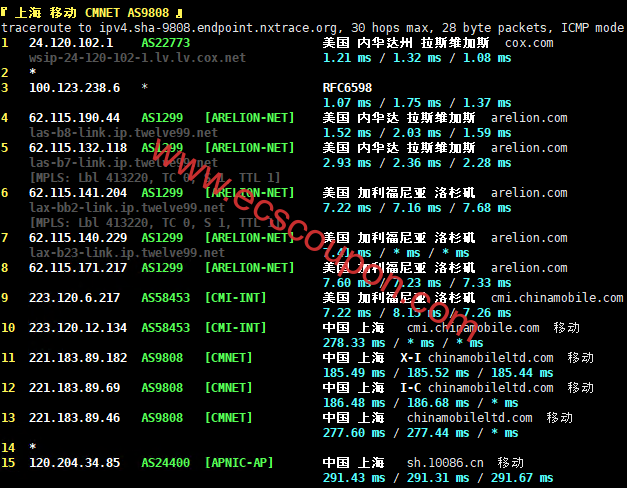
Task: Click the [CMI-INT] tag on hop 10
Action: click(x=235, y=328)
